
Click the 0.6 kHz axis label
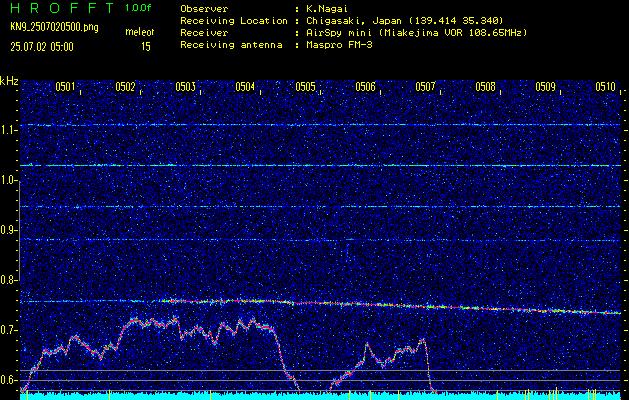click(x=8, y=380)
